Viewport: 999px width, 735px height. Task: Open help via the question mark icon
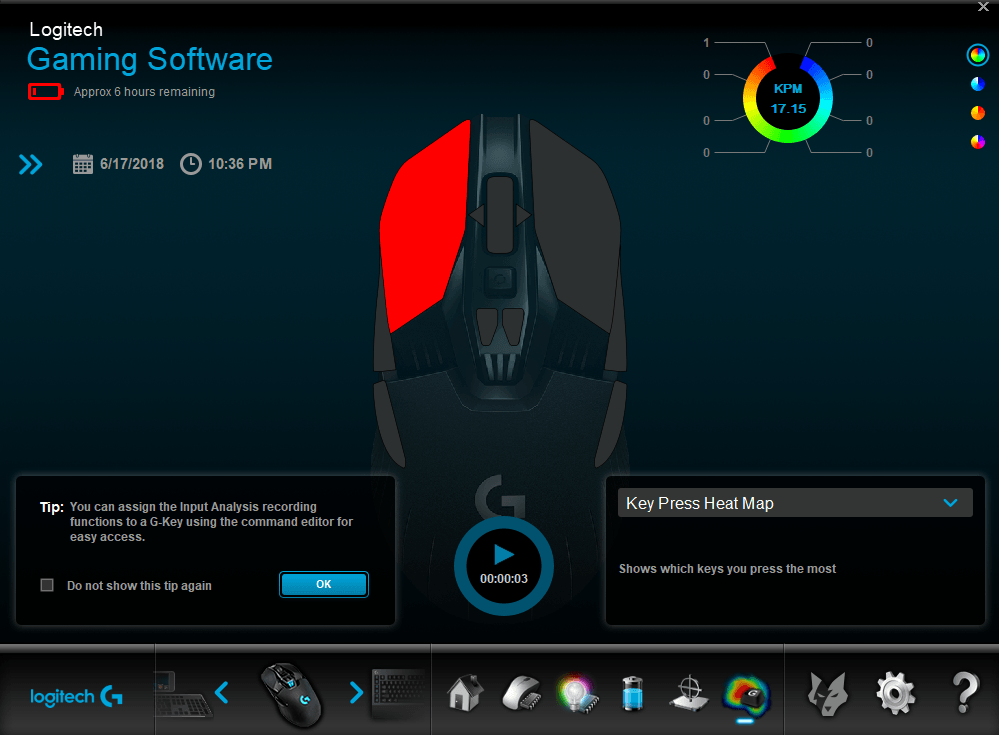[963, 692]
